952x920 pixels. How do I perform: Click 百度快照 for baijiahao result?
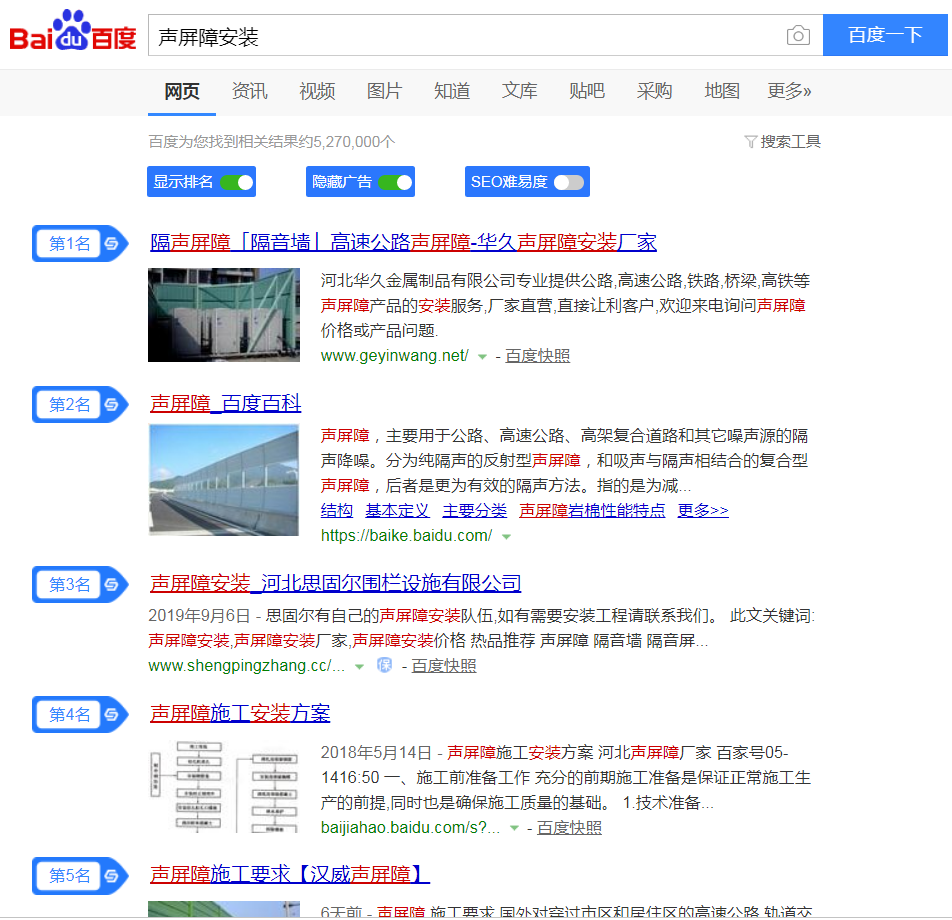[569, 827]
